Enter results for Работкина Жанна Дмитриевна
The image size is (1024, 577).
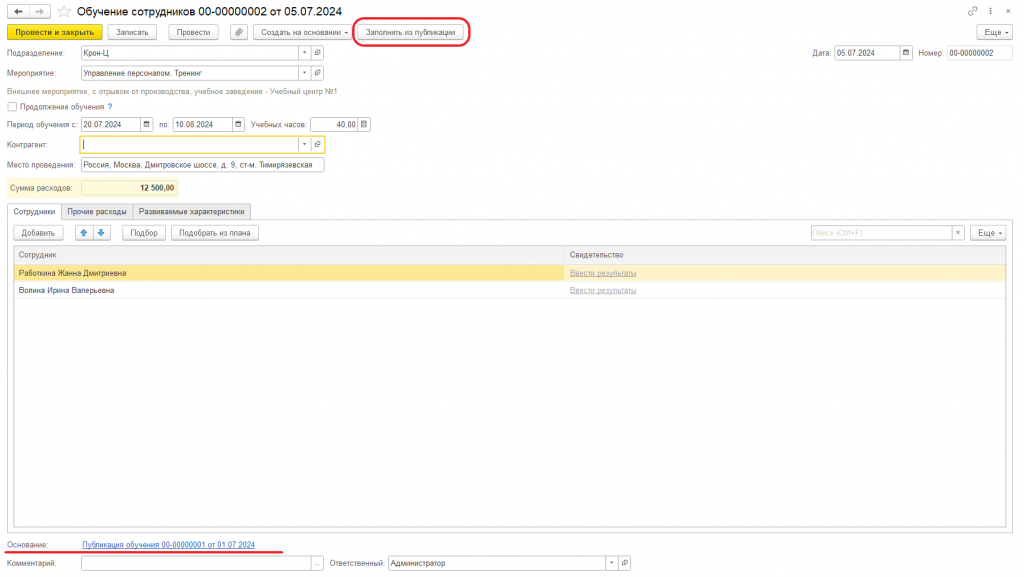(603, 273)
